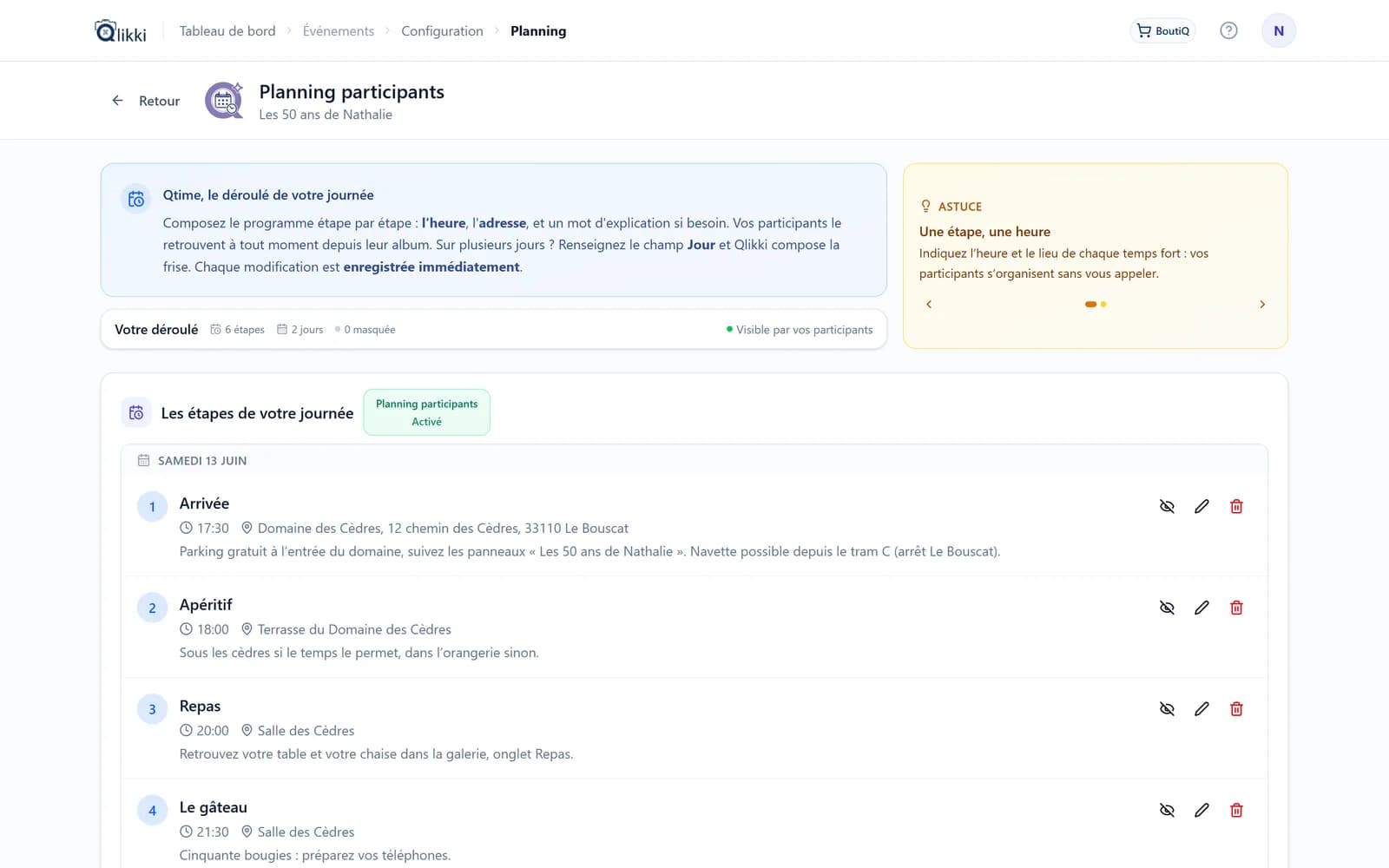The image size is (1389, 868).
Task: Select the first tip carousel dot
Action: tap(1090, 304)
